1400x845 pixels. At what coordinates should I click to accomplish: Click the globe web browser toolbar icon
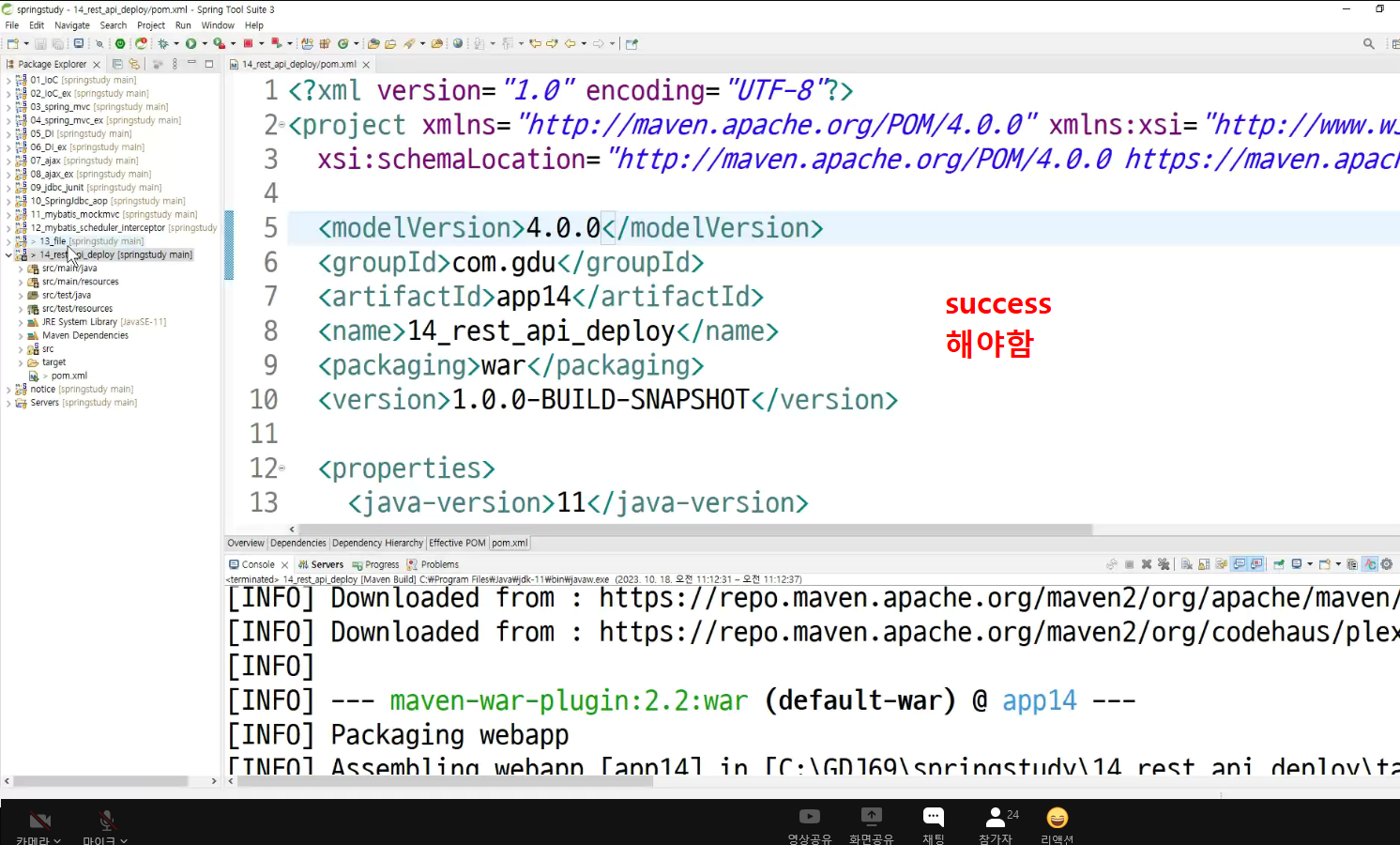[x=458, y=43]
